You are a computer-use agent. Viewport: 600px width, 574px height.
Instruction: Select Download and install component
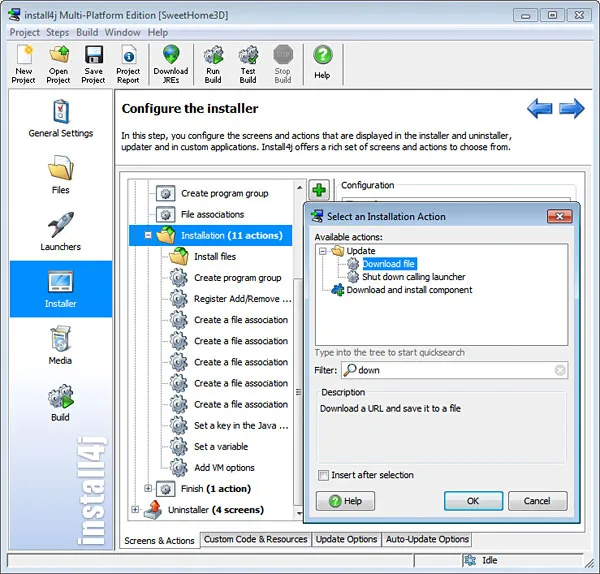coord(409,290)
